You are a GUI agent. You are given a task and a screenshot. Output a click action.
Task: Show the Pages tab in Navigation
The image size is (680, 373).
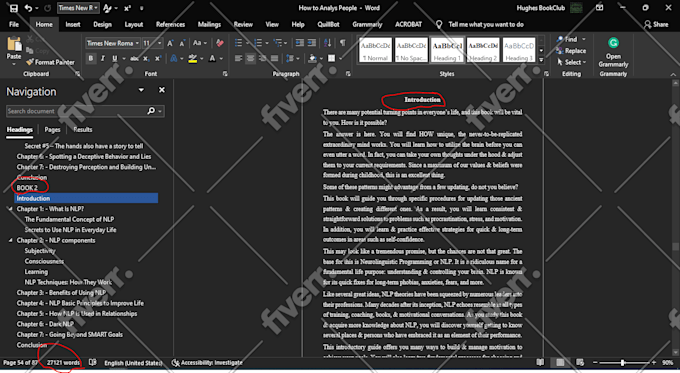[52, 130]
